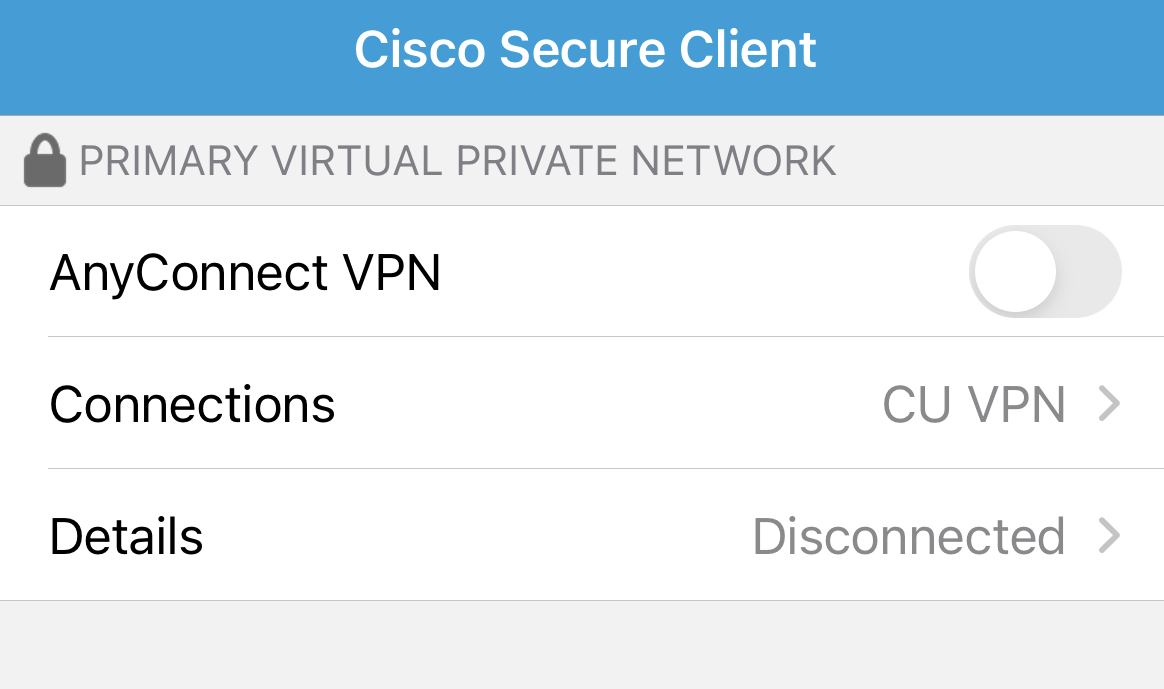Tap the Details row label

pyautogui.click(x=126, y=536)
